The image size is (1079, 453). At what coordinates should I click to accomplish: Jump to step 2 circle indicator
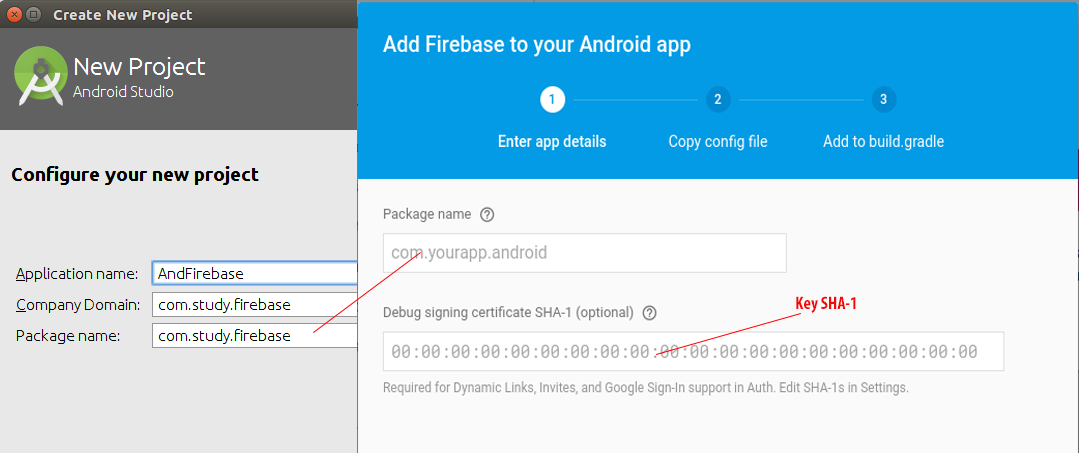tap(718, 100)
